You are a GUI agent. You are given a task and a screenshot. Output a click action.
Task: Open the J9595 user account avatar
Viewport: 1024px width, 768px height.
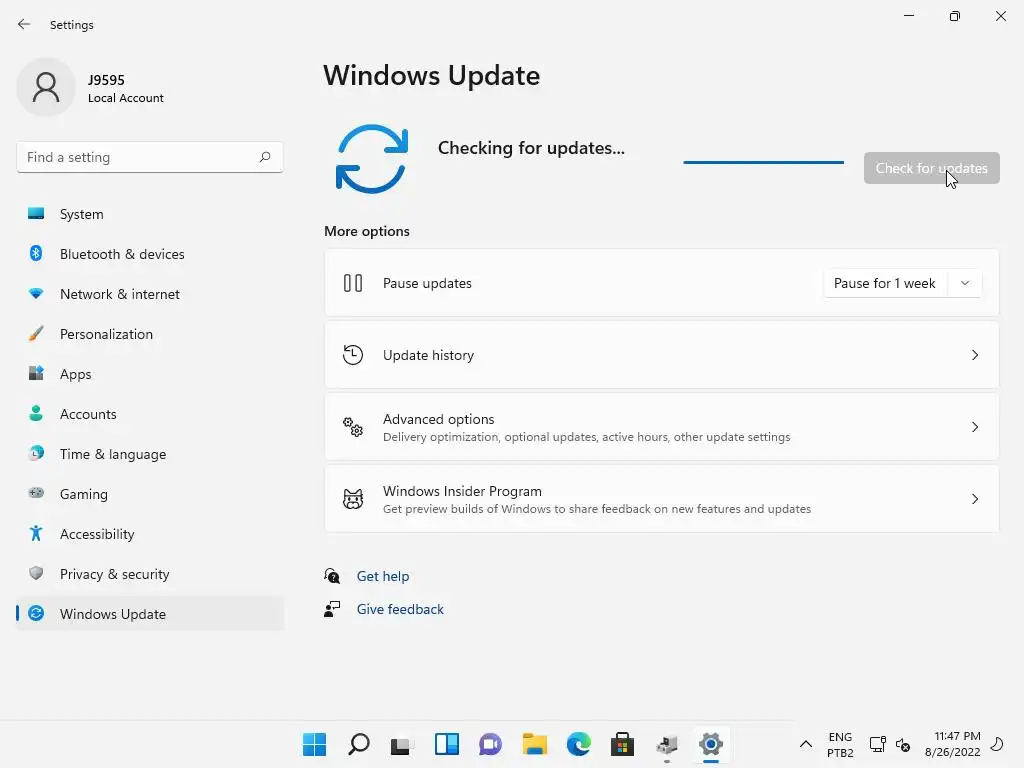(x=46, y=87)
